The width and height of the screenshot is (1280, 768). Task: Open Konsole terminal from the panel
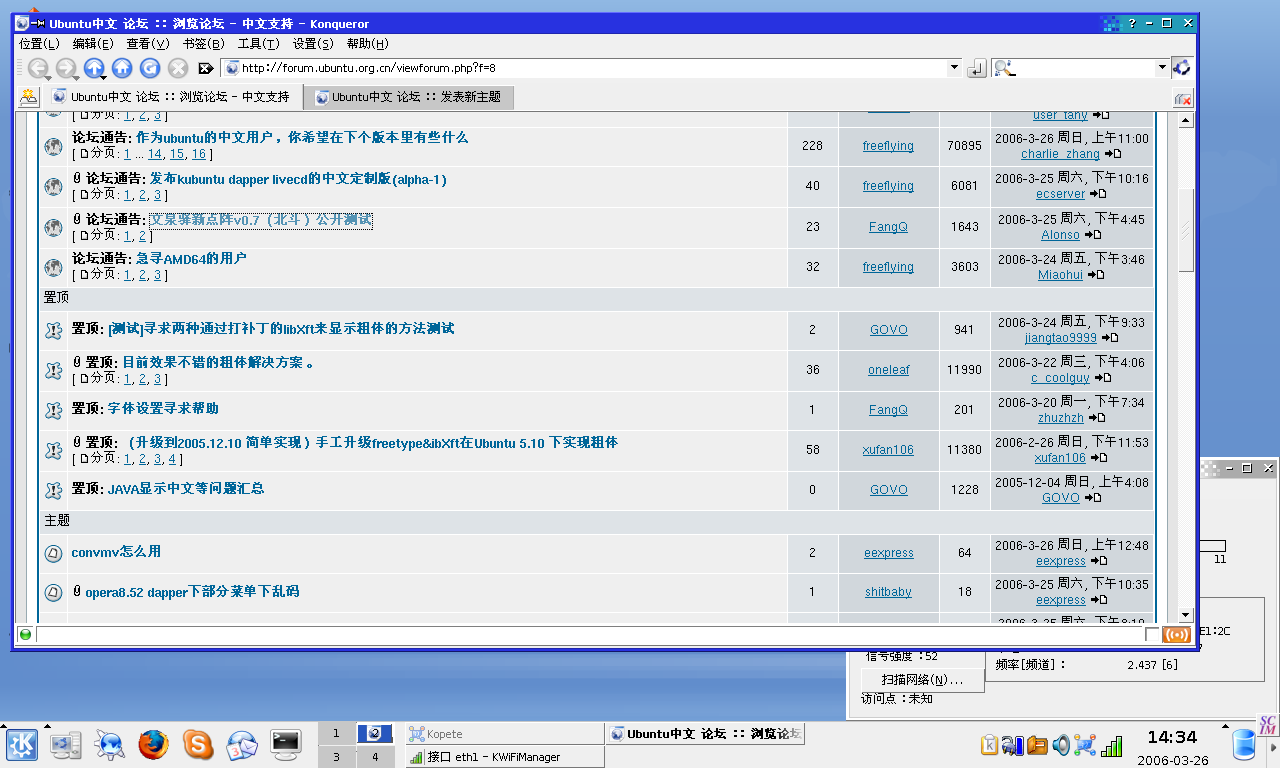(x=286, y=743)
